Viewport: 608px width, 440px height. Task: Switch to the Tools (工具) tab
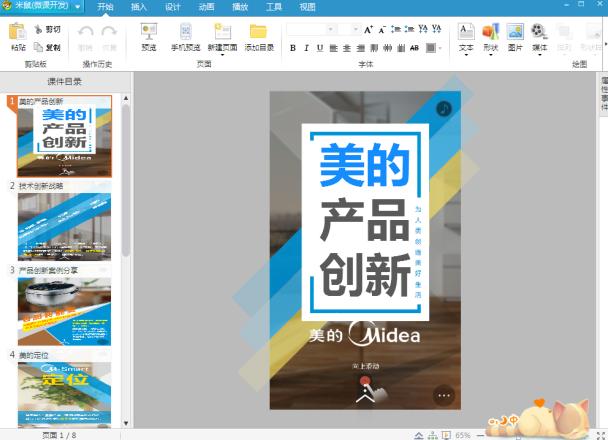tap(273, 7)
